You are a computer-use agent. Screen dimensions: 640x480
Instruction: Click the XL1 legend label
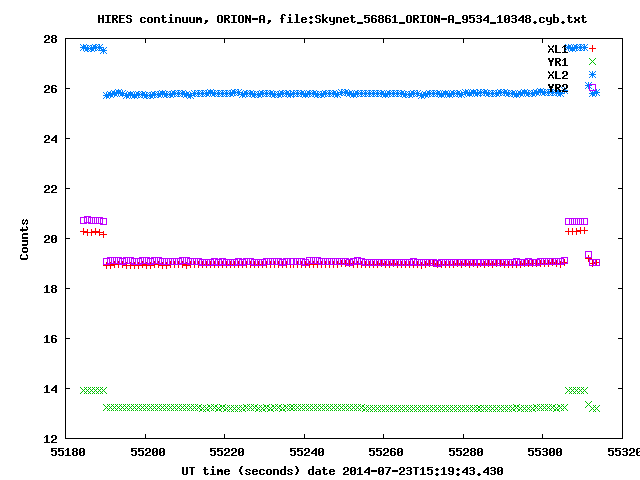pyautogui.click(x=558, y=49)
